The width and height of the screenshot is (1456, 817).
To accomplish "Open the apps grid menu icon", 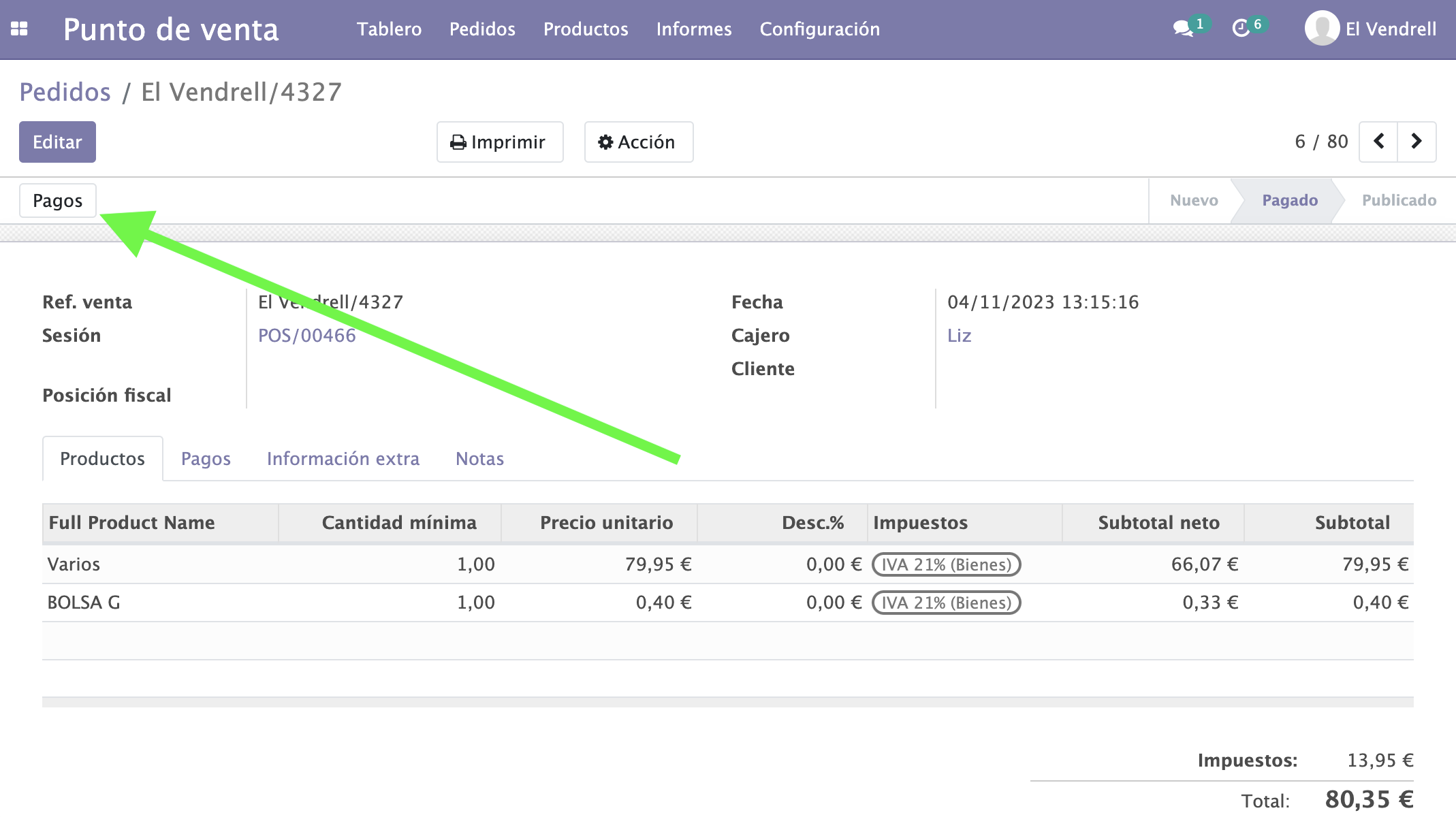I will coord(19,29).
